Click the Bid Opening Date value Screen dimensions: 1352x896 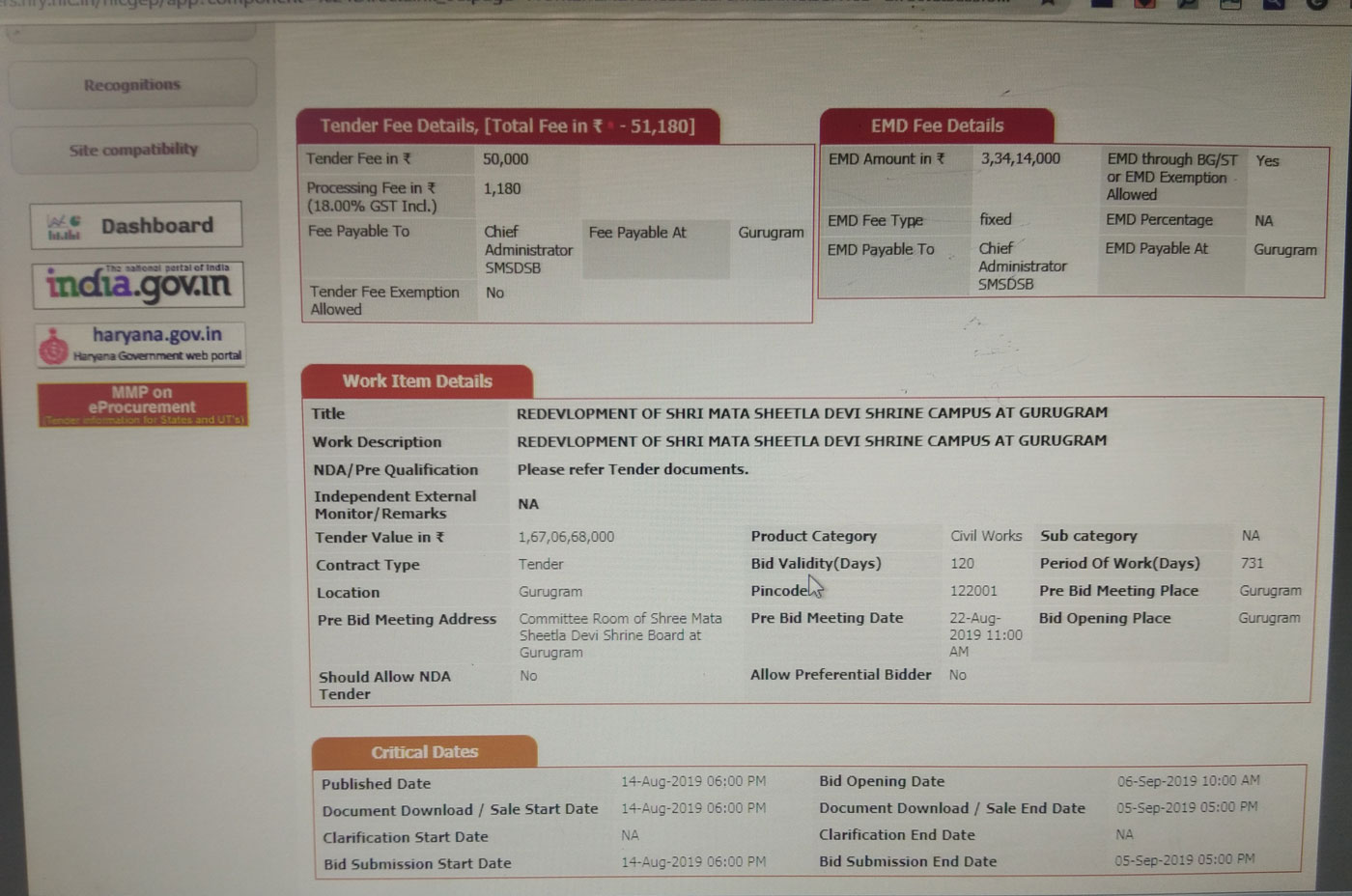(1188, 781)
